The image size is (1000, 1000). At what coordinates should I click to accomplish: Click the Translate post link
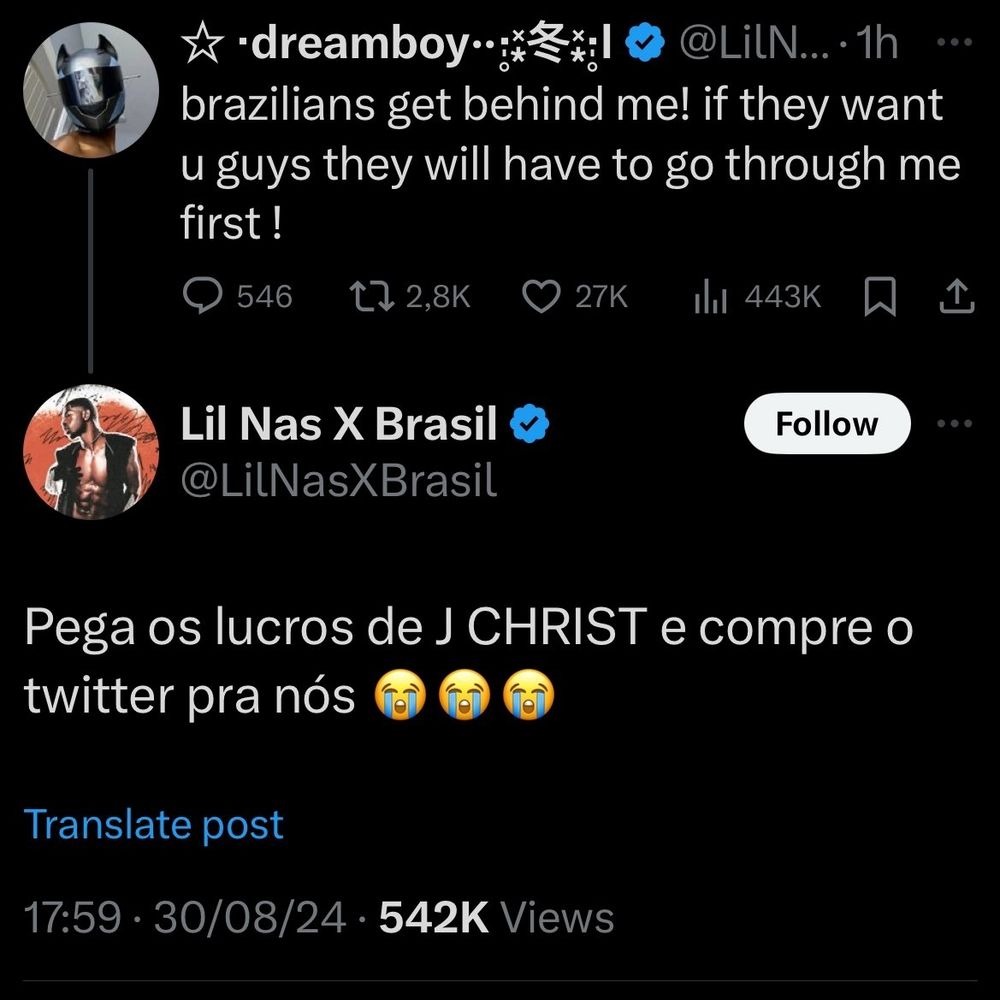[x=153, y=825]
